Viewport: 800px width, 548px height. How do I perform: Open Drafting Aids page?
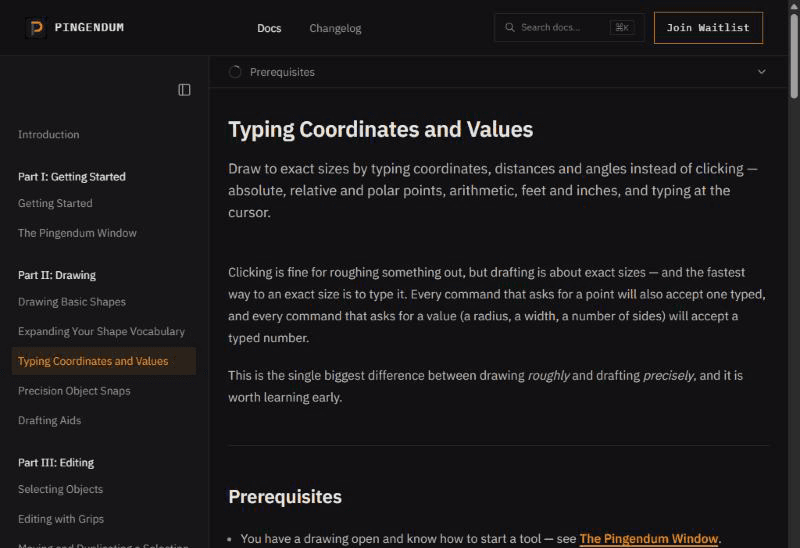(x=49, y=420)
